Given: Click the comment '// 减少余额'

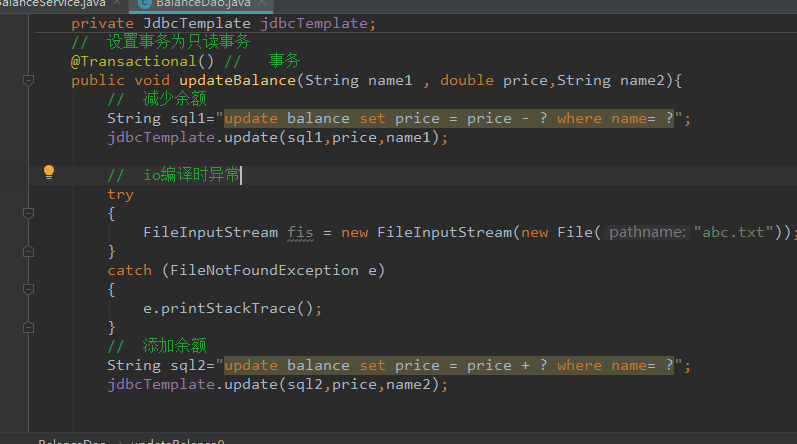Looking at the screenshot, I should click(x=157, y=99).
